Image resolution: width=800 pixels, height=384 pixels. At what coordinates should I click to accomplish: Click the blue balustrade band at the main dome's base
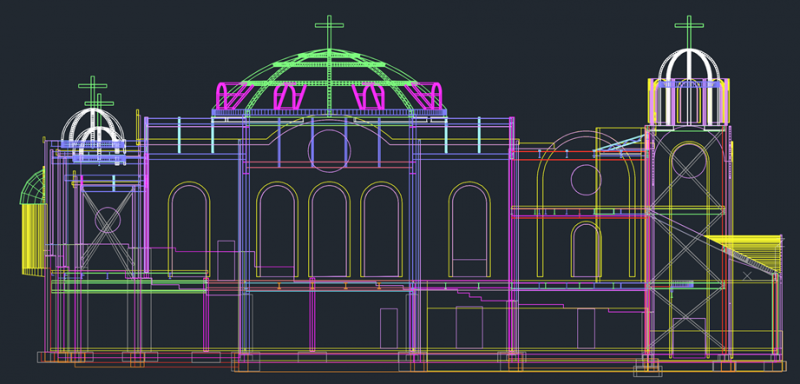(x=329, y=112)
